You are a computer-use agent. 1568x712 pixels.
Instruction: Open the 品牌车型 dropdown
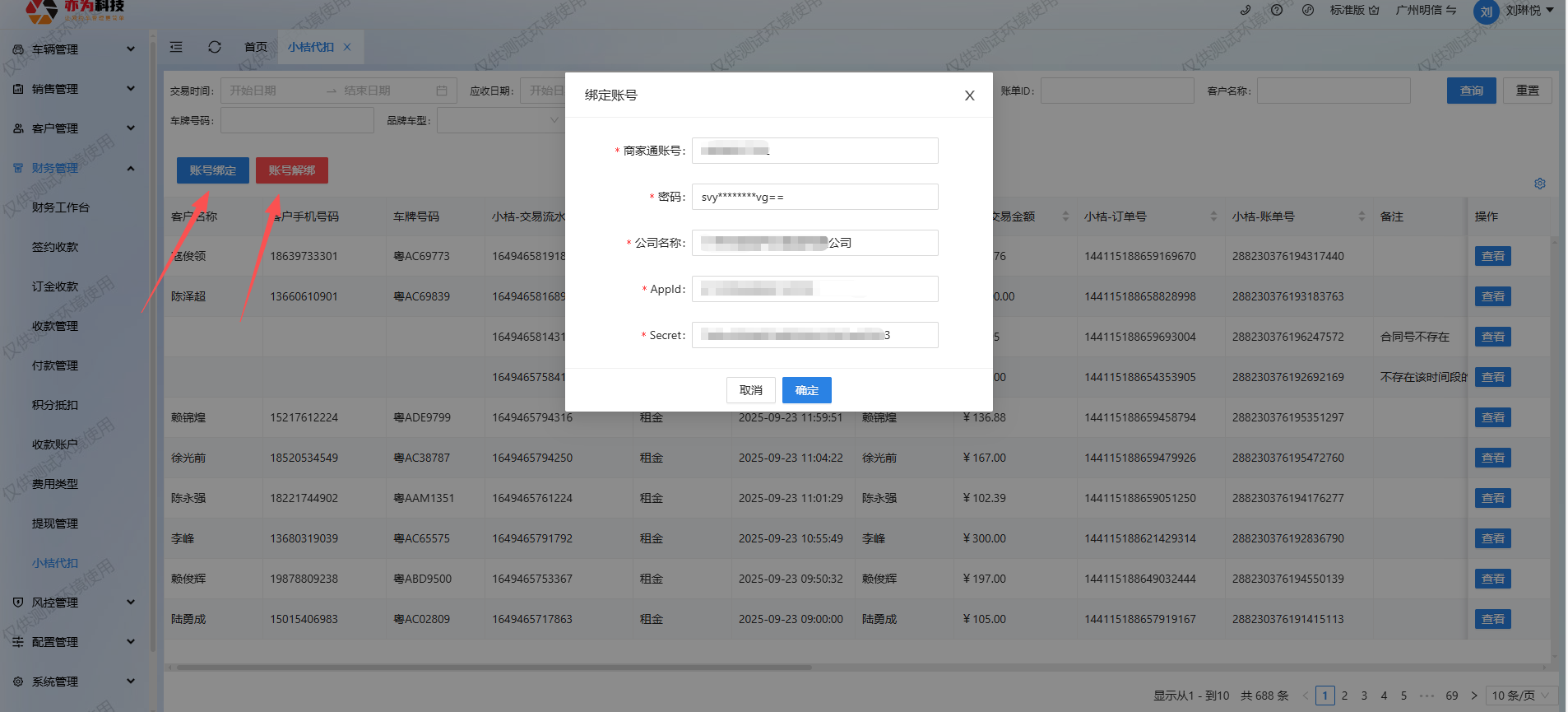[x=499, y=120]
